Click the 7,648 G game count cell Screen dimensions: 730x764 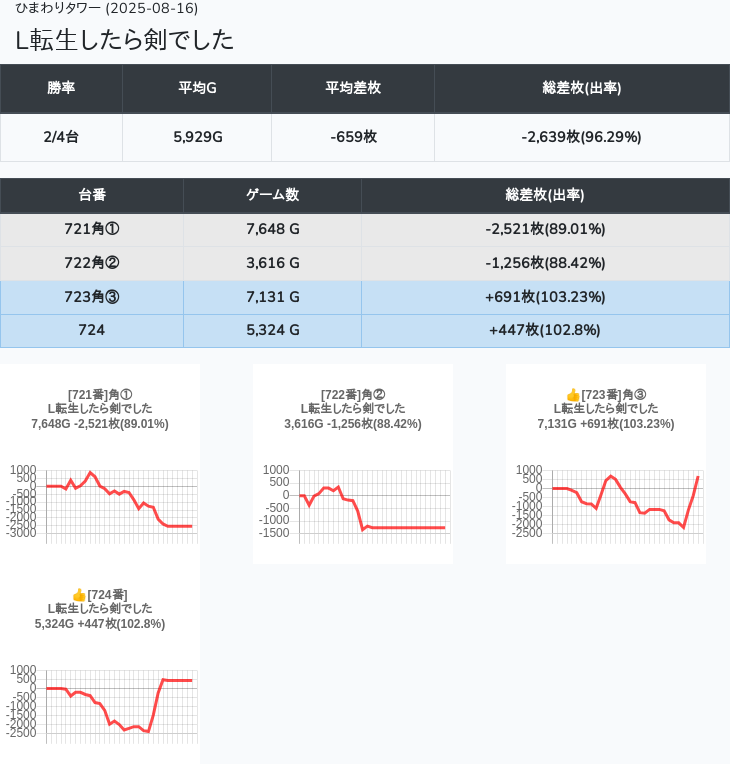click(272, 229)
